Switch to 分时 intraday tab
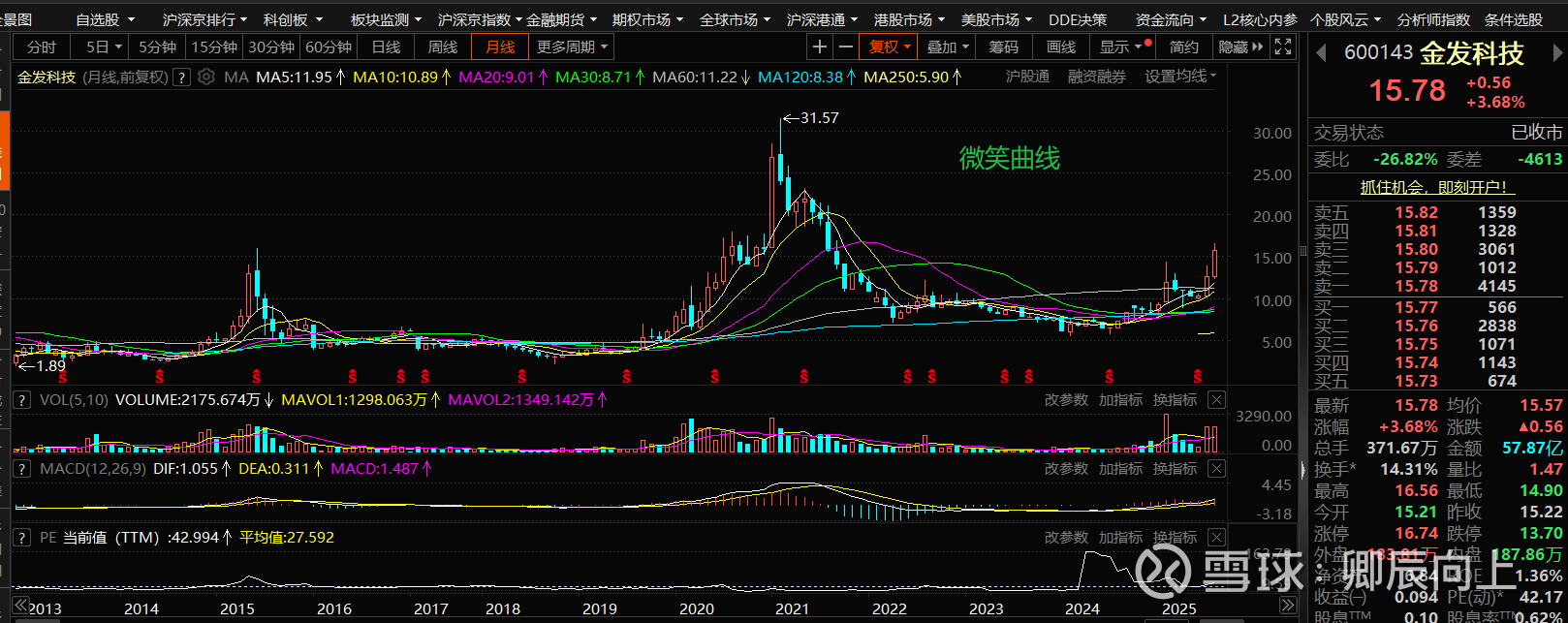 tap(42, 47)
